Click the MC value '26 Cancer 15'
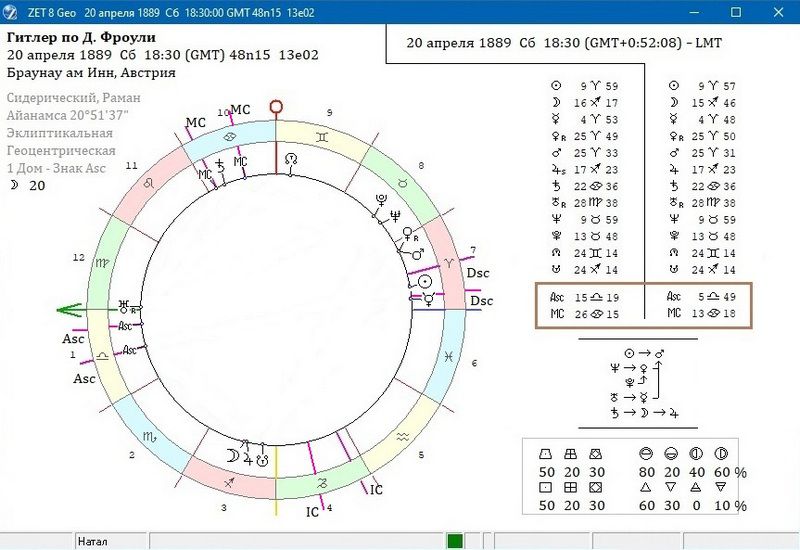800x550 pixels. 585,314
